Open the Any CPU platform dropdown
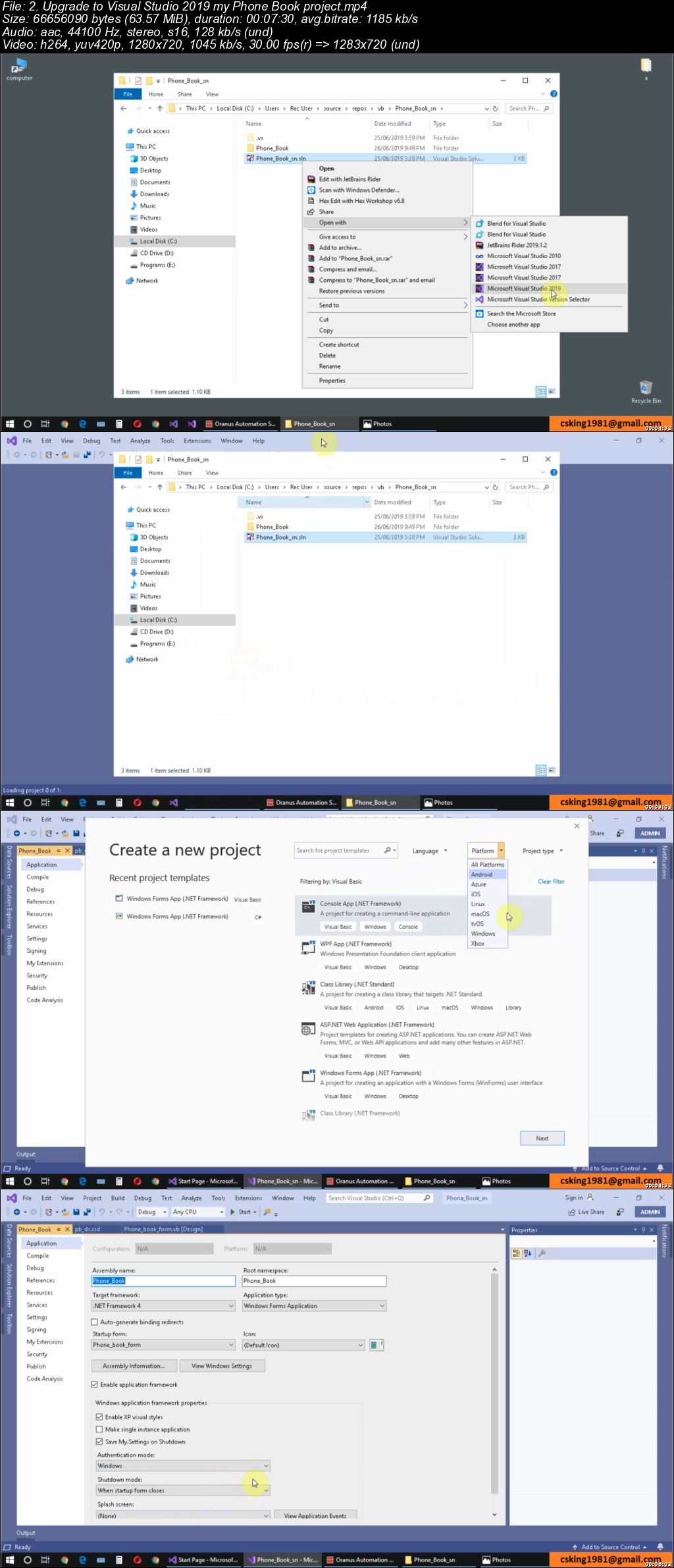This screenshot has height=1568, width=674. point(198,1212)
